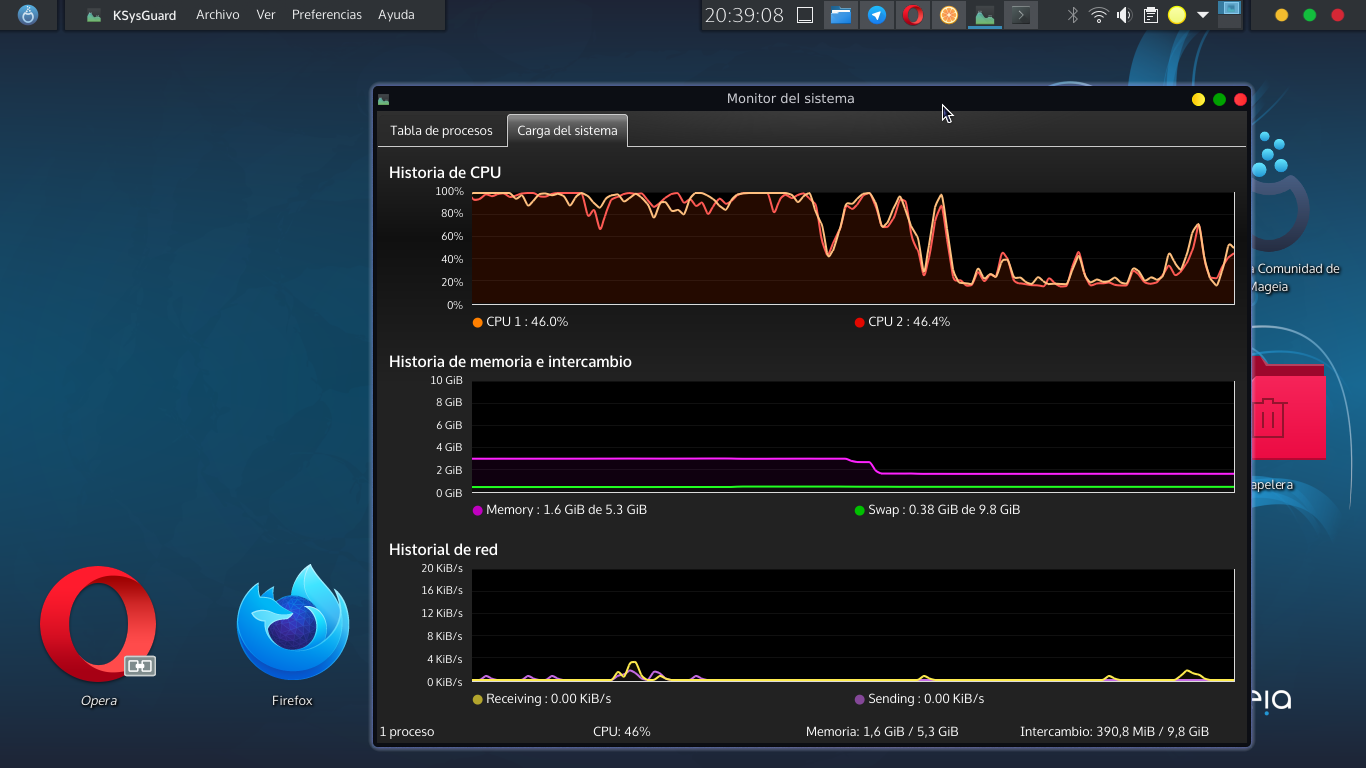This screenshot has height=768, width=1366.
Task: Click the Historia de CPU heading
Action: (x=445, y=172)
